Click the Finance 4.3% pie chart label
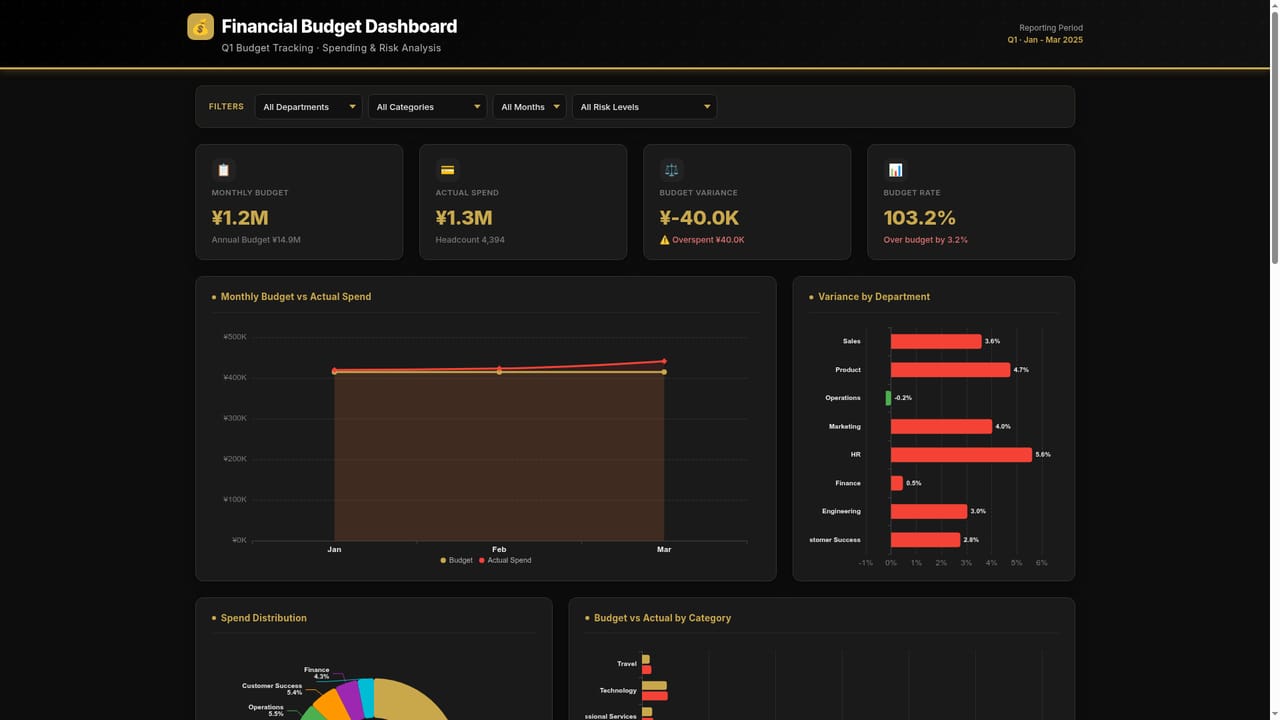Image resolution: width=1280 pixels, height=720 pixels. pos(317,673)
